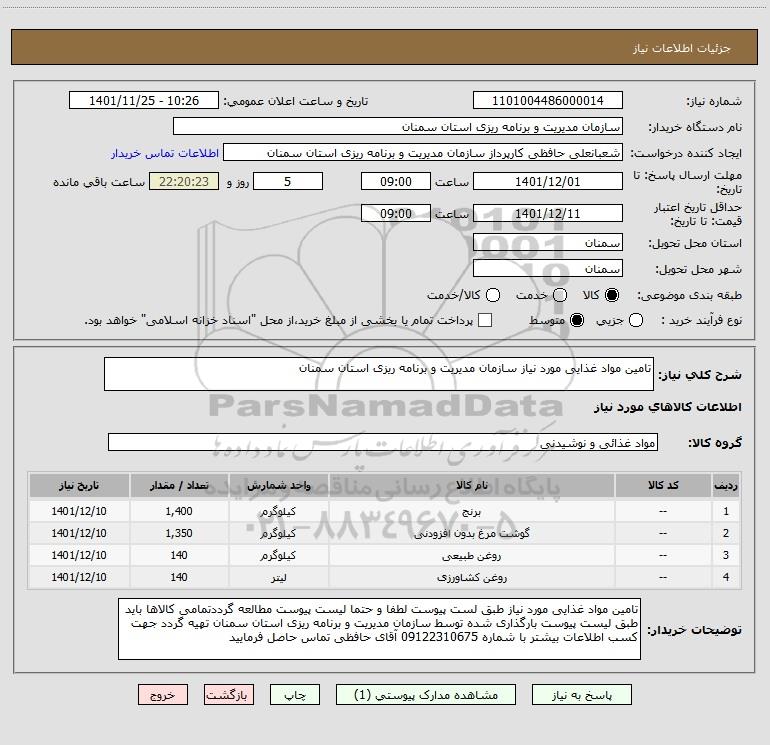The image size is (770, 745).
Task: Click the ردیف column header
Action: pos(726,485)
